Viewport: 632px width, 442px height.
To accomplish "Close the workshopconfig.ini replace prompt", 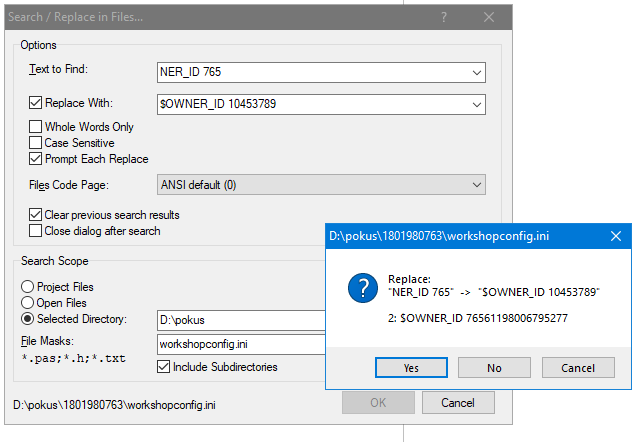I will (x=615, y=236).
